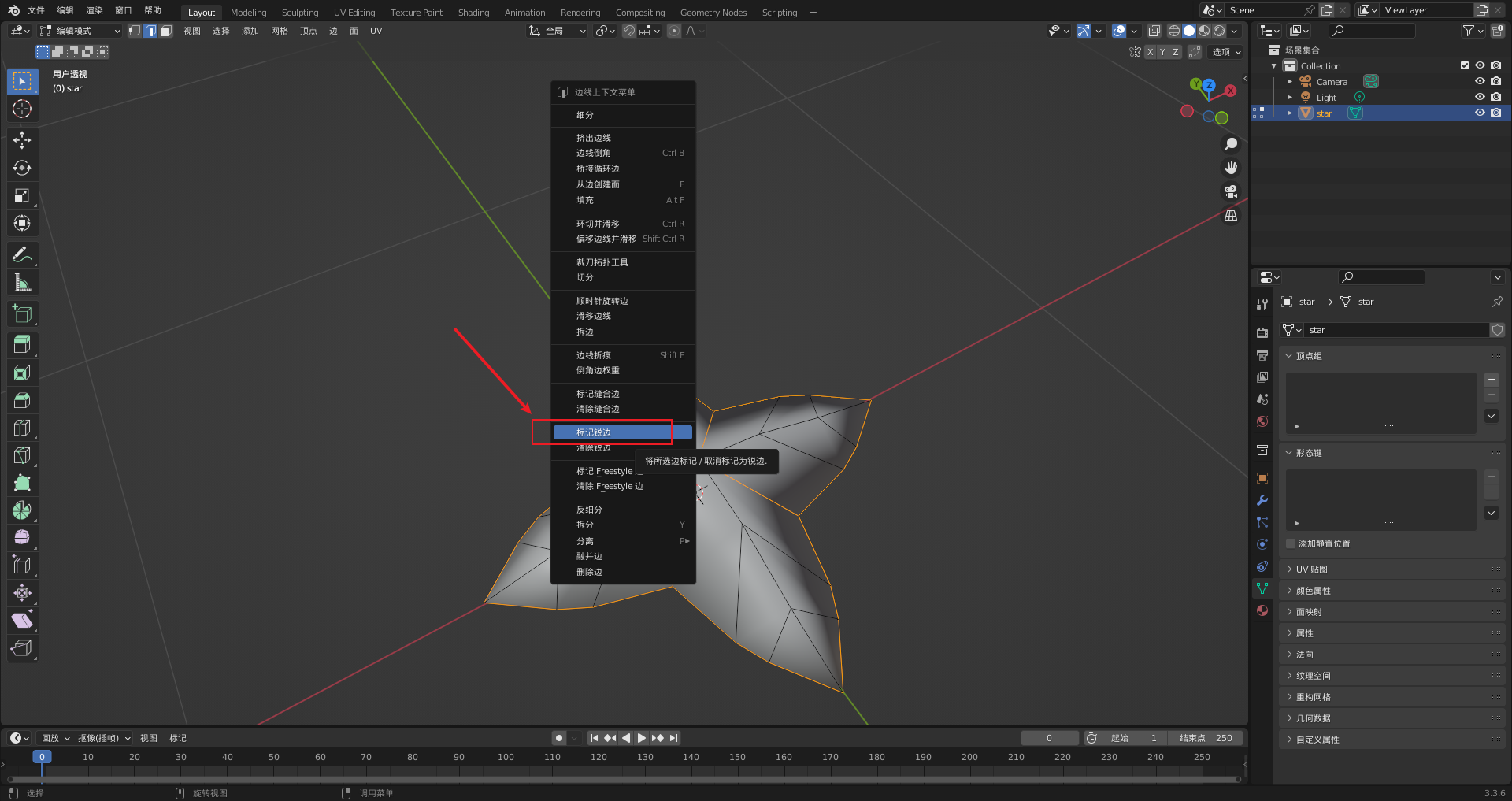Screen dimensions: 1512x801
Task: Switch to orthographic/perspective grid icon
Action: click(x=1231, y=215)
